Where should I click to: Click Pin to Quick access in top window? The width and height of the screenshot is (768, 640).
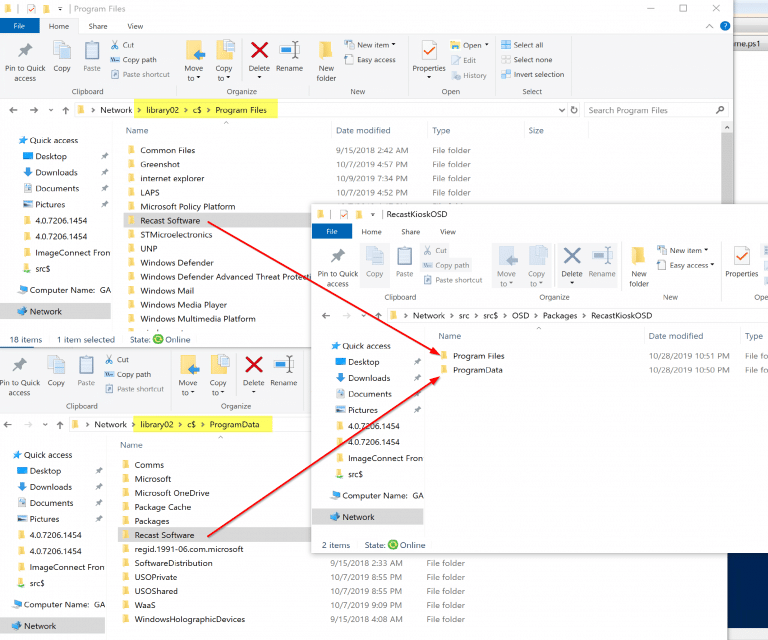point(25,60)
